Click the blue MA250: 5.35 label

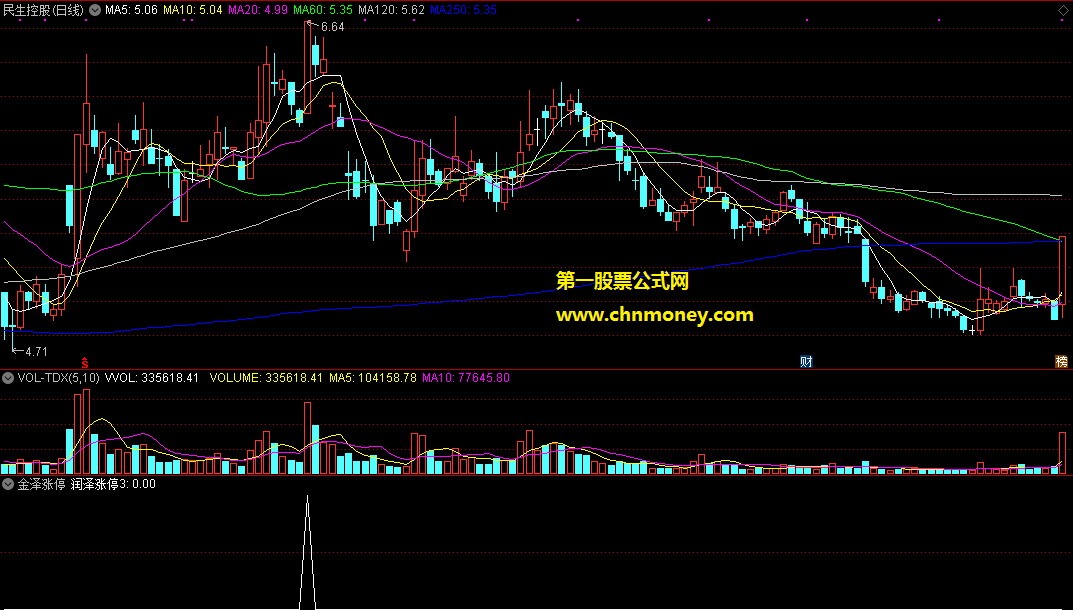pyautogui.click(x=463, y=10)
